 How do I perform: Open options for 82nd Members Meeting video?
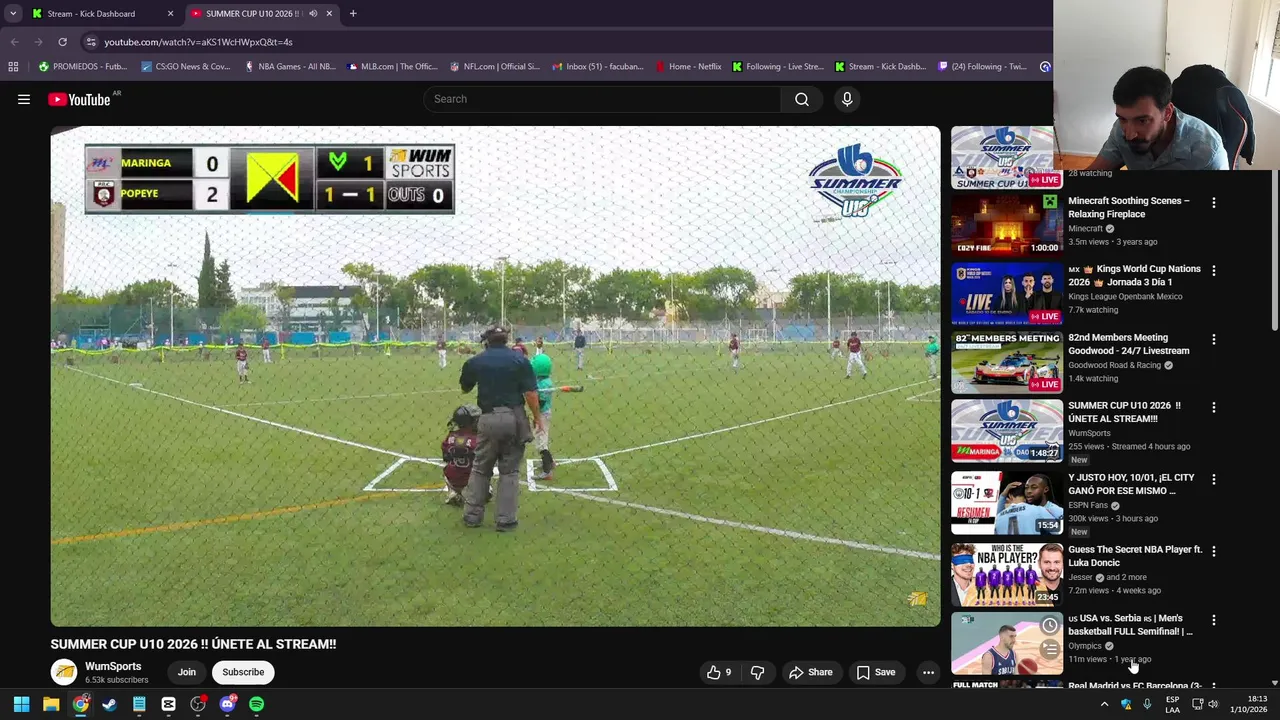click(1214, 340)
